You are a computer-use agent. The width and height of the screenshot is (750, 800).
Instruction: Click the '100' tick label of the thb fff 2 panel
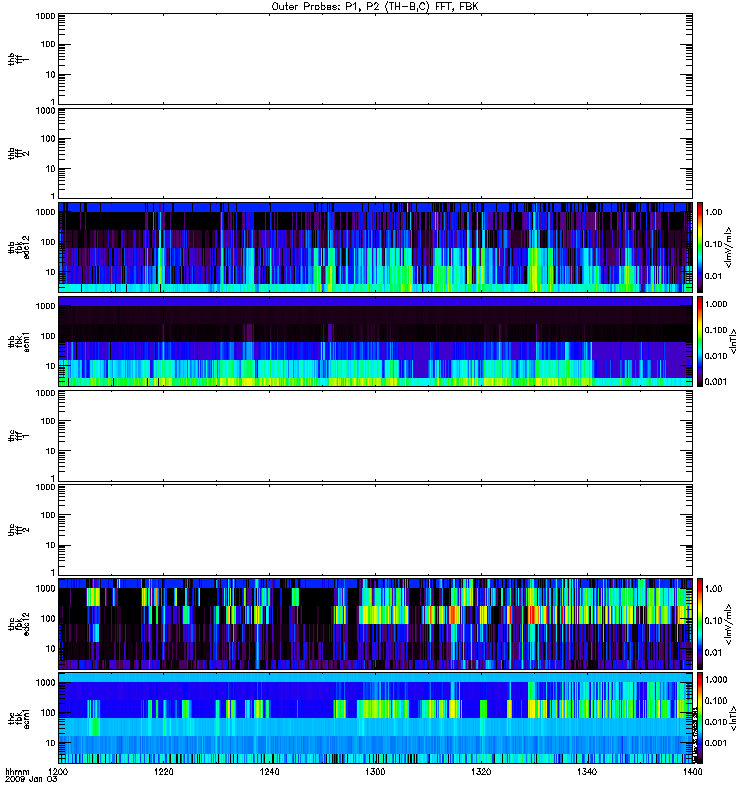point(48,139)
